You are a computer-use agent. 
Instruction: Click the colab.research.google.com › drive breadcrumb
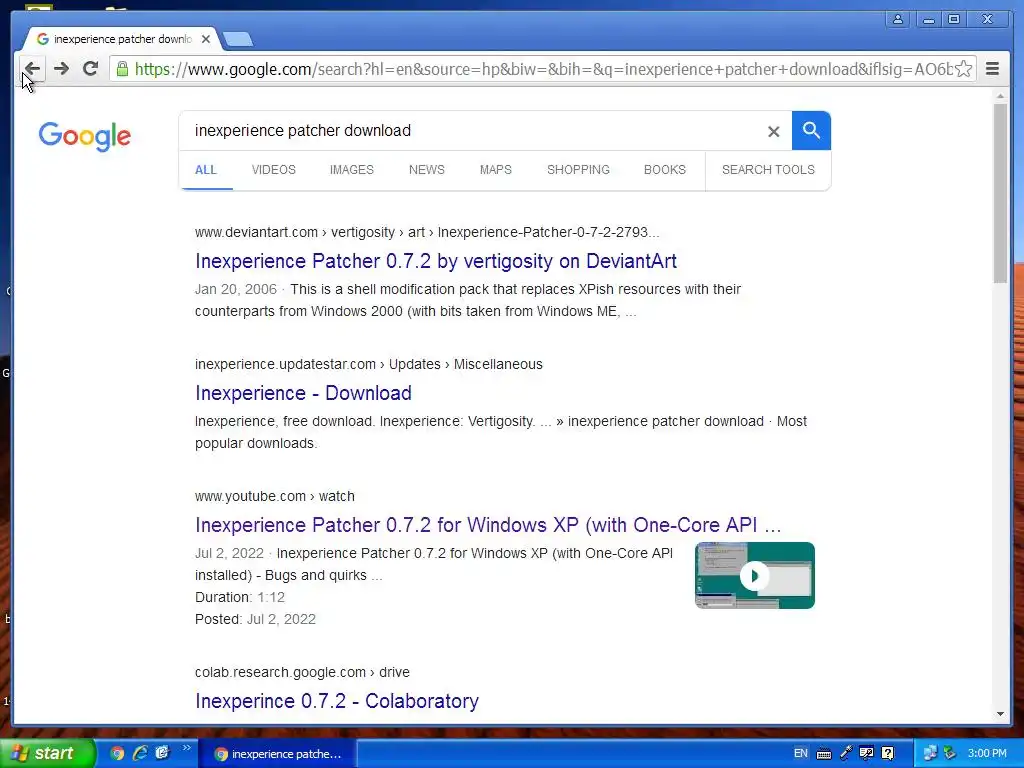tap(302, 672)
